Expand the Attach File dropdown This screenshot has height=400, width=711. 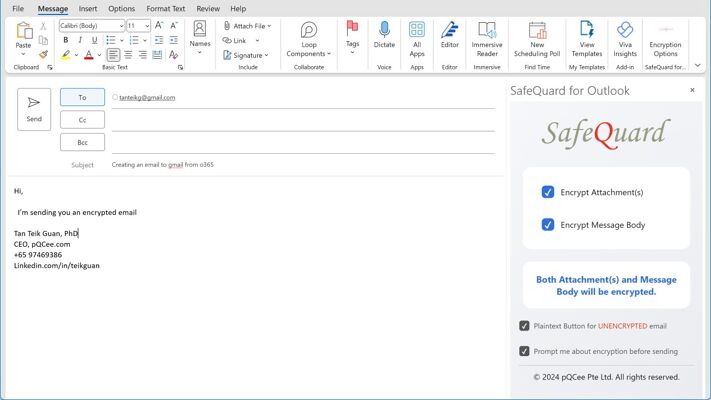(x=269, y=26)
